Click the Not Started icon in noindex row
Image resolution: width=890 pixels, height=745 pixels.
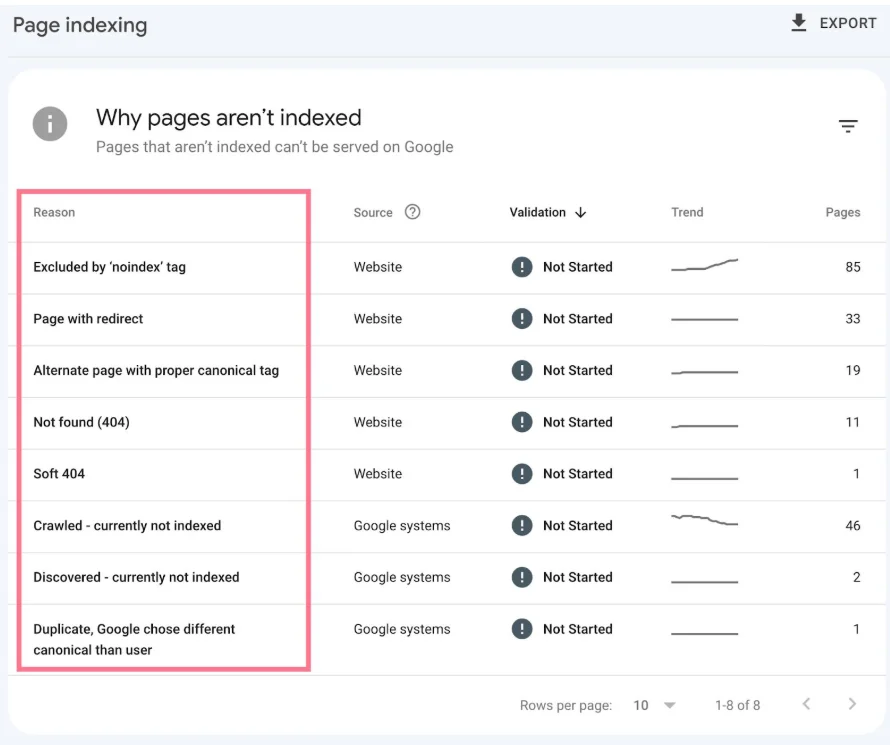tap(522, 267)
